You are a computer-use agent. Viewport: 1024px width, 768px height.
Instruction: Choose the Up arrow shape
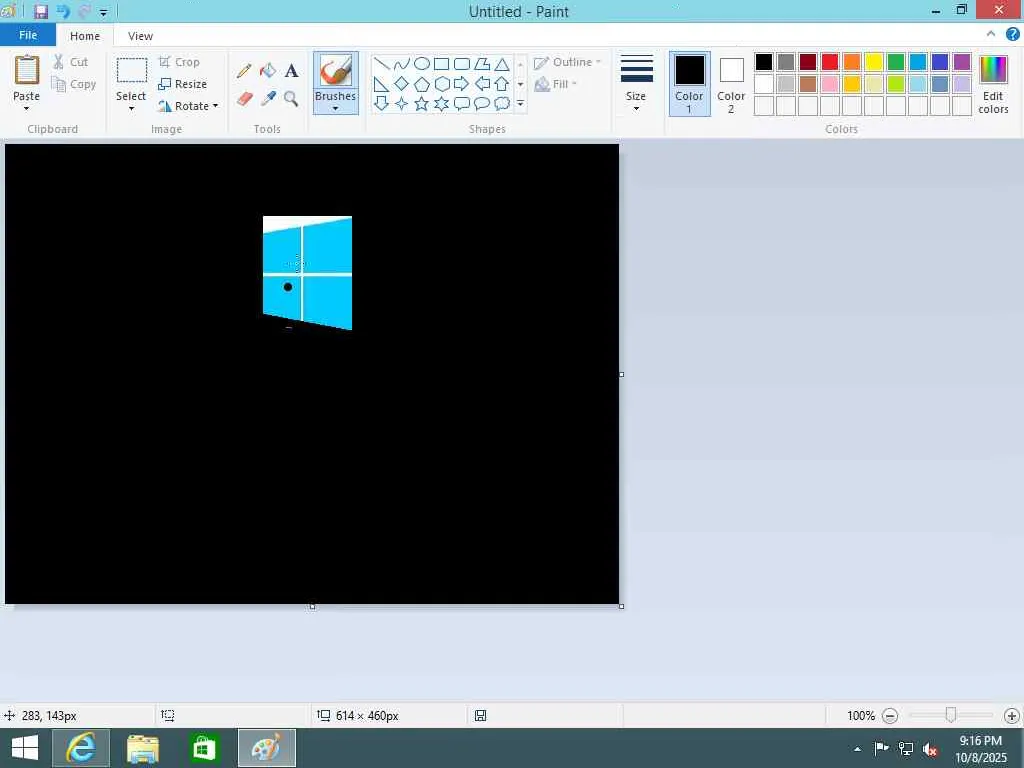tap(502, 84)
